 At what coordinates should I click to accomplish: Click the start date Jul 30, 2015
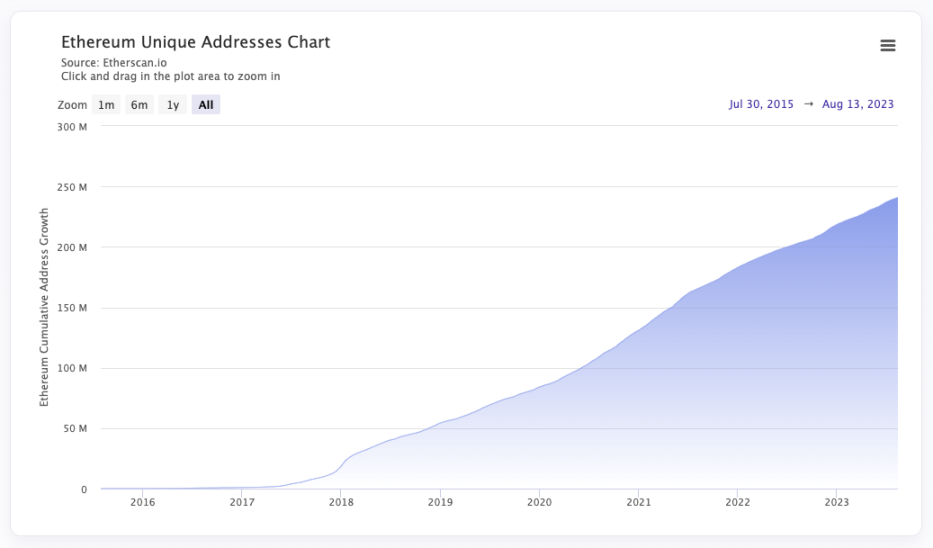click(762, 104)
